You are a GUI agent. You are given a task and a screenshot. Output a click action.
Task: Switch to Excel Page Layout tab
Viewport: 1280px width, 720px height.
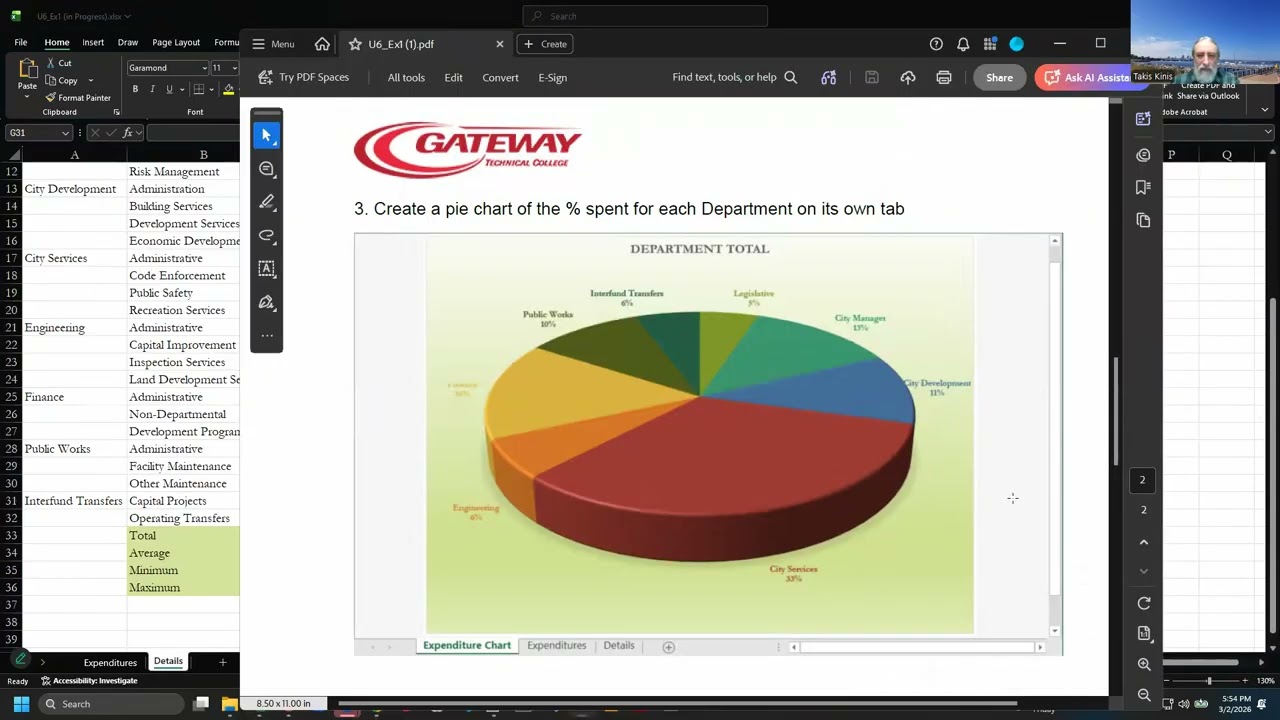tap(176, 43)
